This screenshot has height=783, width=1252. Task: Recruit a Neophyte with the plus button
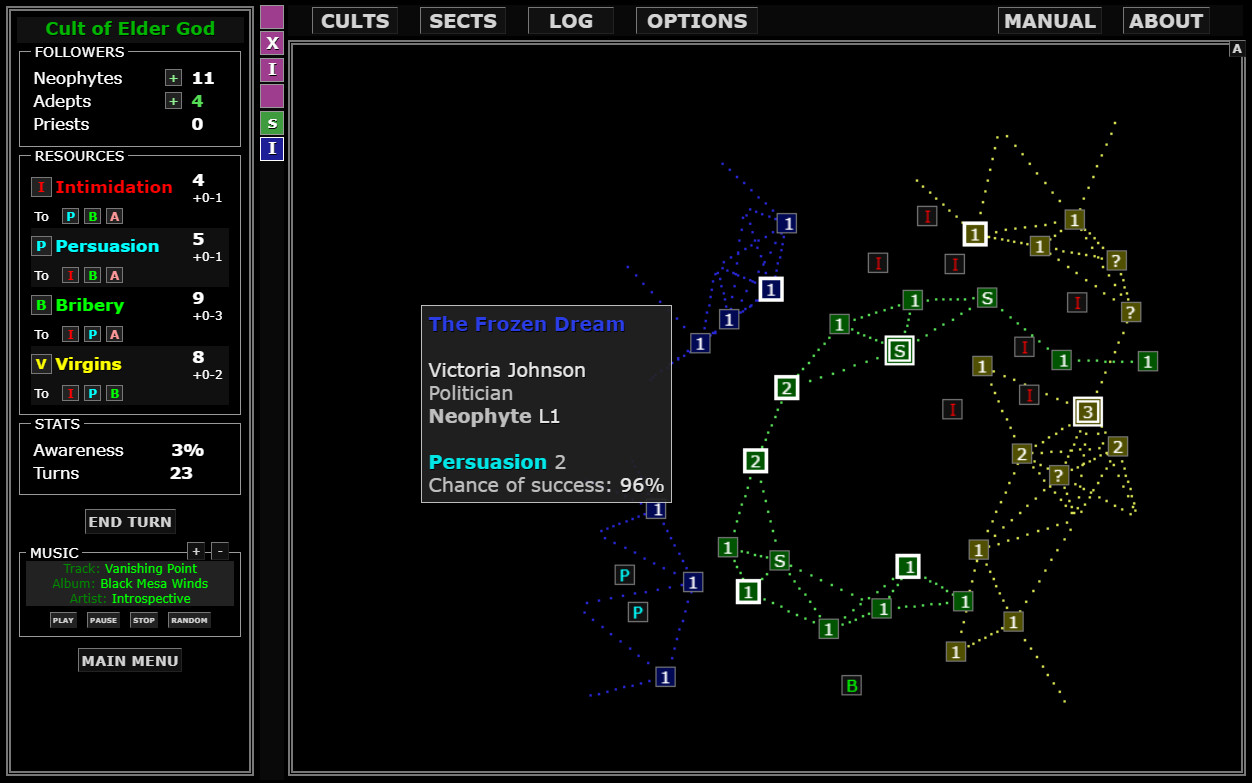pos(173,77)
